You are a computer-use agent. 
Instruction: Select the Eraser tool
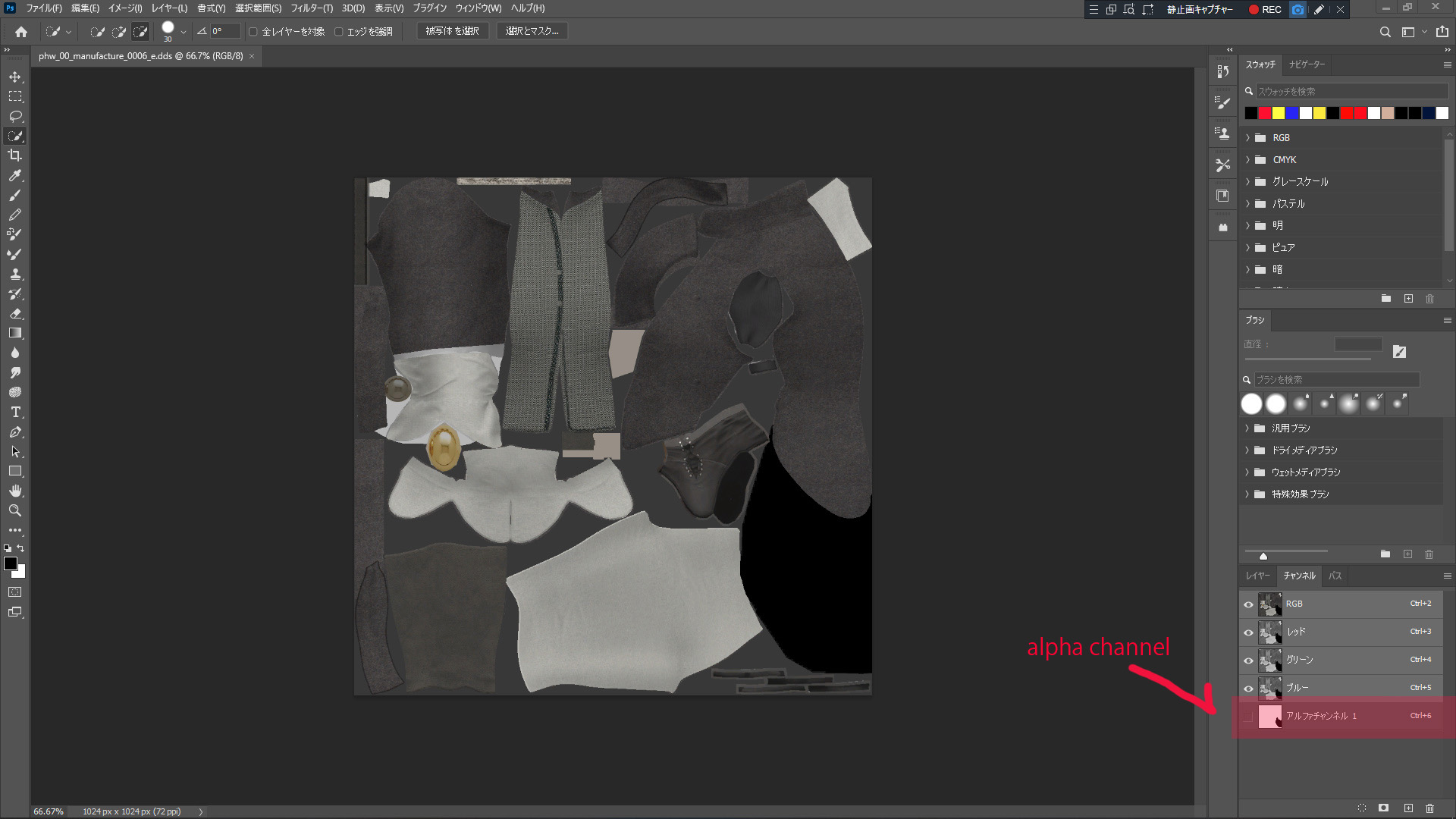pyautogui.click(x=15, y=313)
